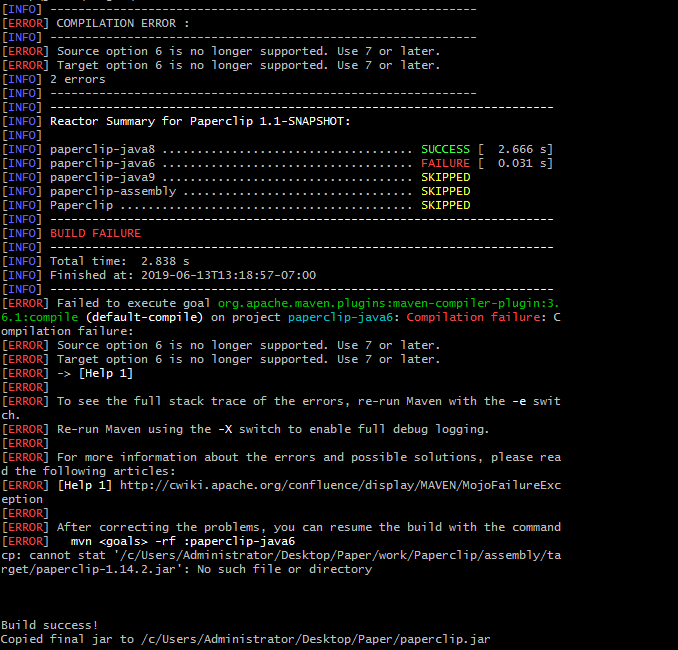This screenshot has height=650, width=678.
Task: Click '-> [Help 1]' error line
Action: click(95, 374)
